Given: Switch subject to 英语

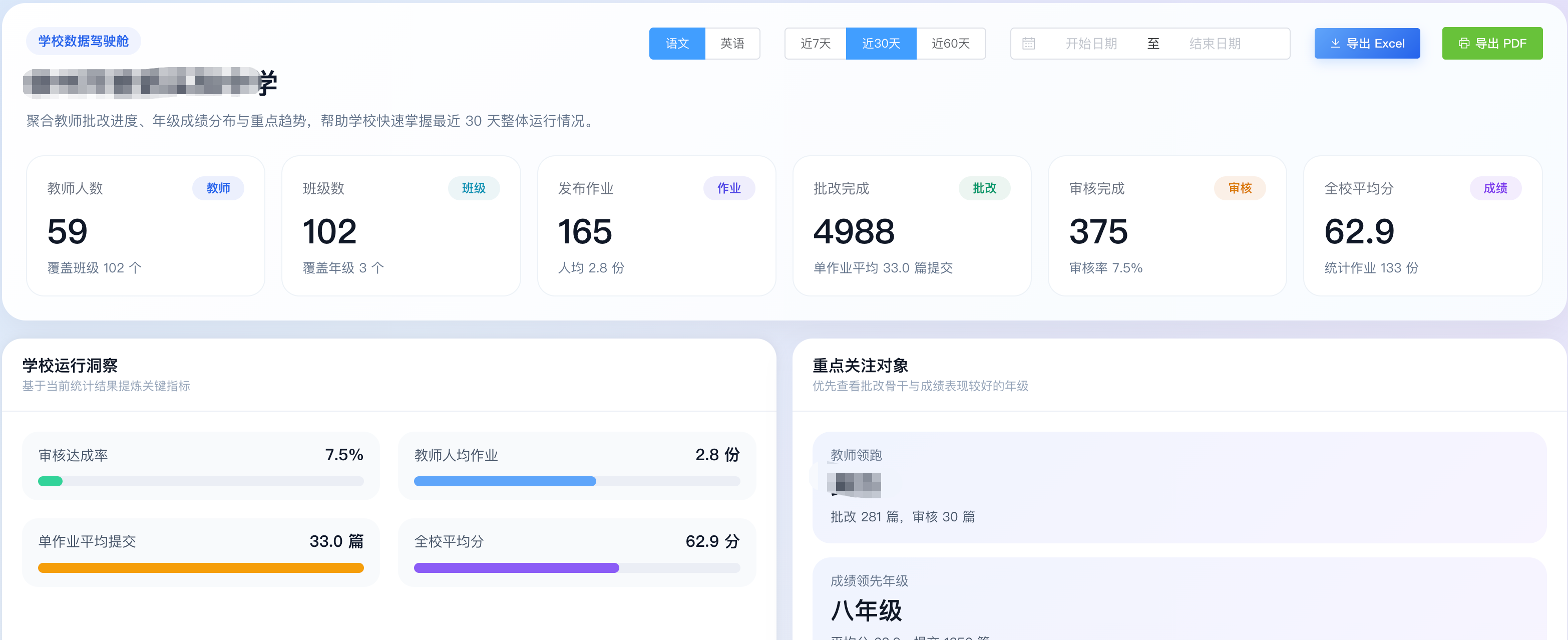Looking at the screenshot, I should pos(732,43).
